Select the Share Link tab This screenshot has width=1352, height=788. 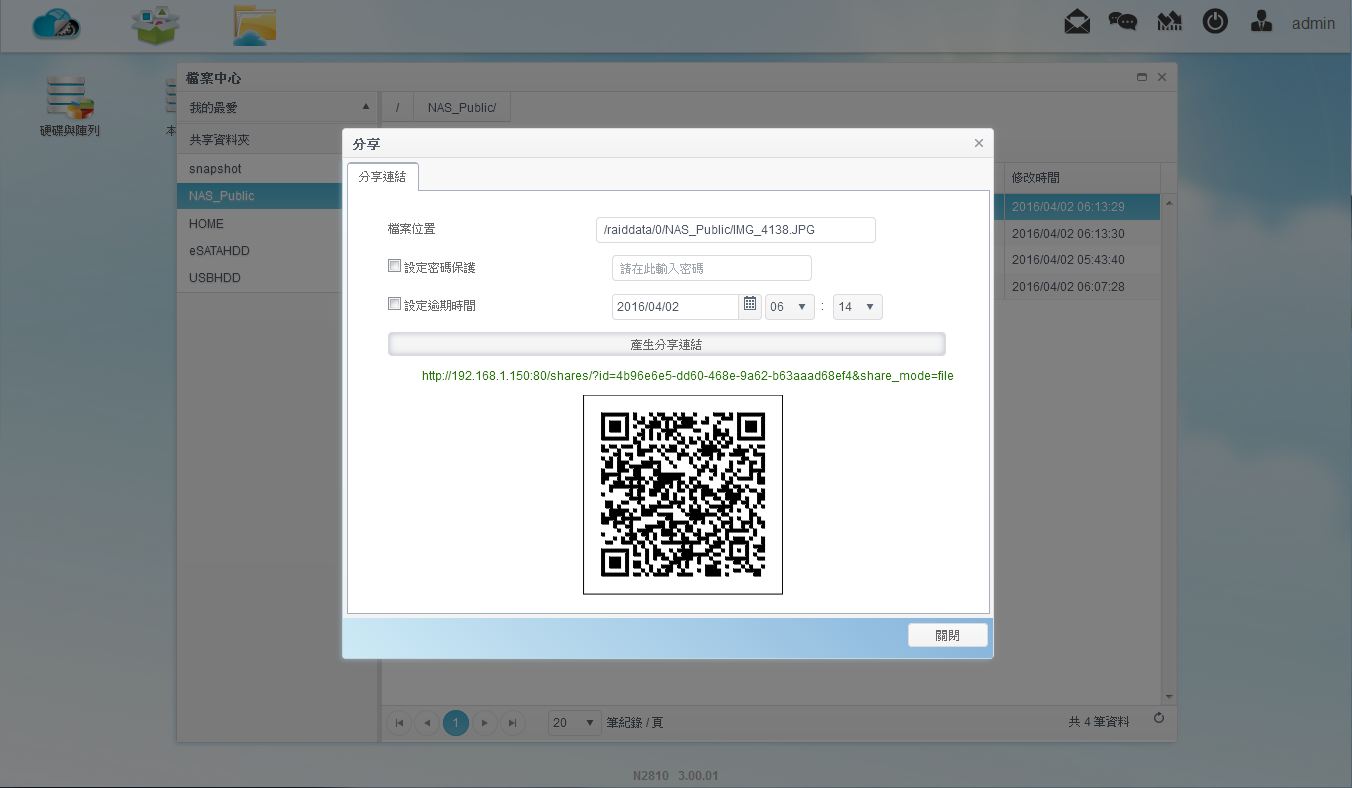(383, 176)
